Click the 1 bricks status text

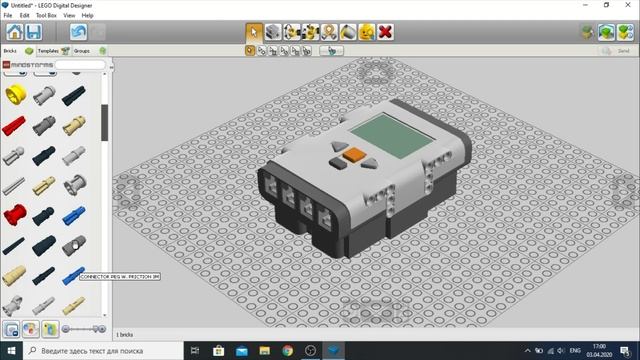pyautogui.click(x=124, y=335)
